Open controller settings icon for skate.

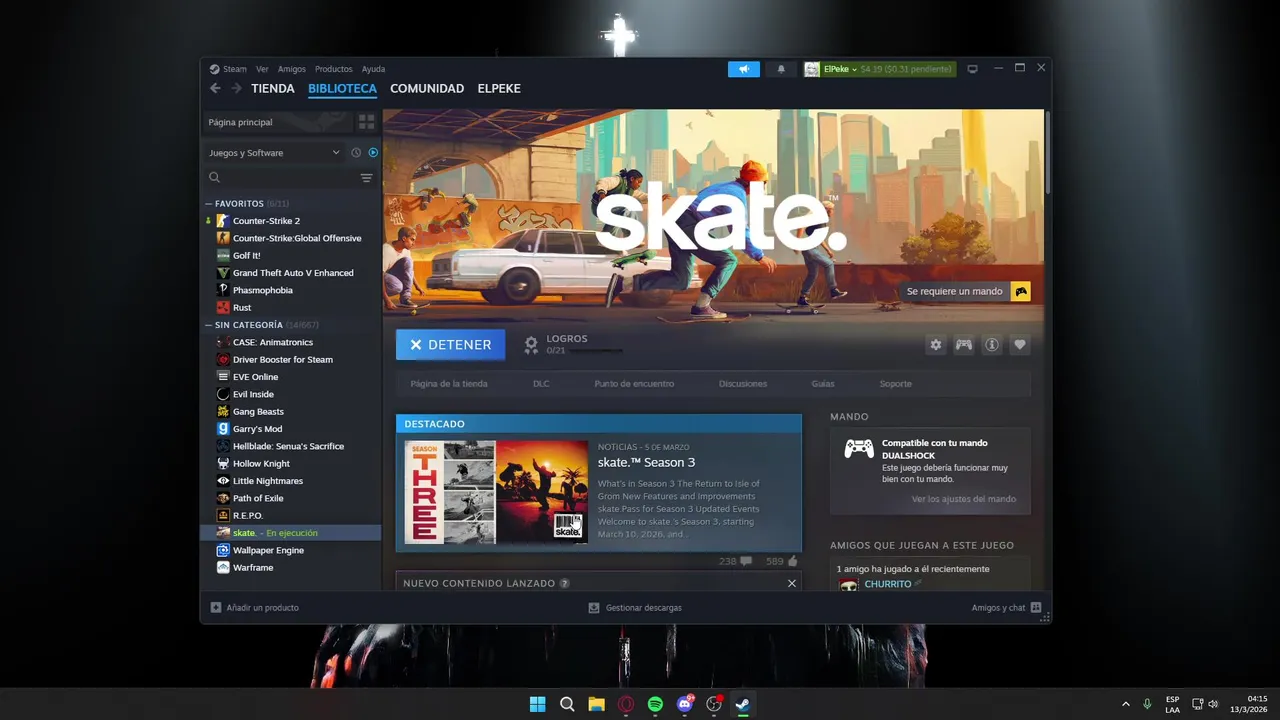(964, 344)
